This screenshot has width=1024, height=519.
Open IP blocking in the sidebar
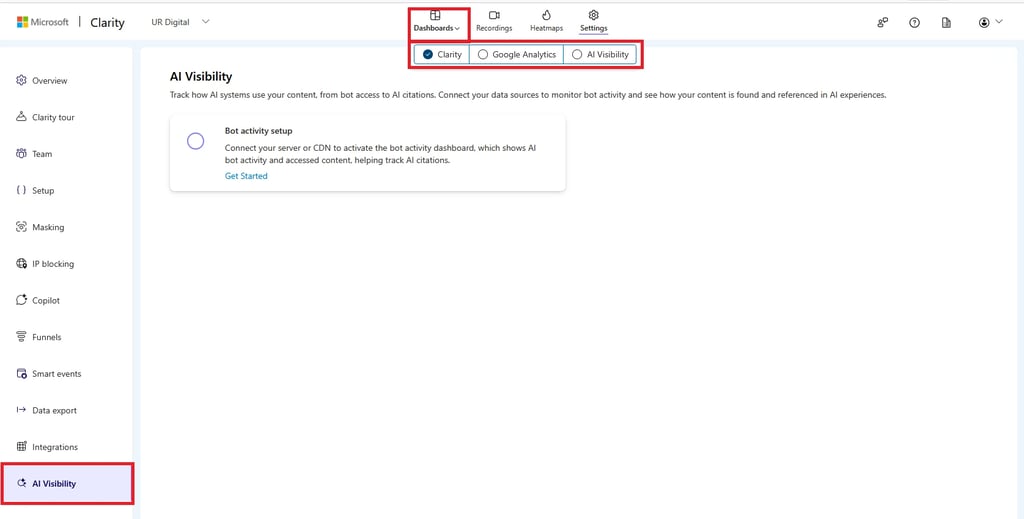click(53, 264)
